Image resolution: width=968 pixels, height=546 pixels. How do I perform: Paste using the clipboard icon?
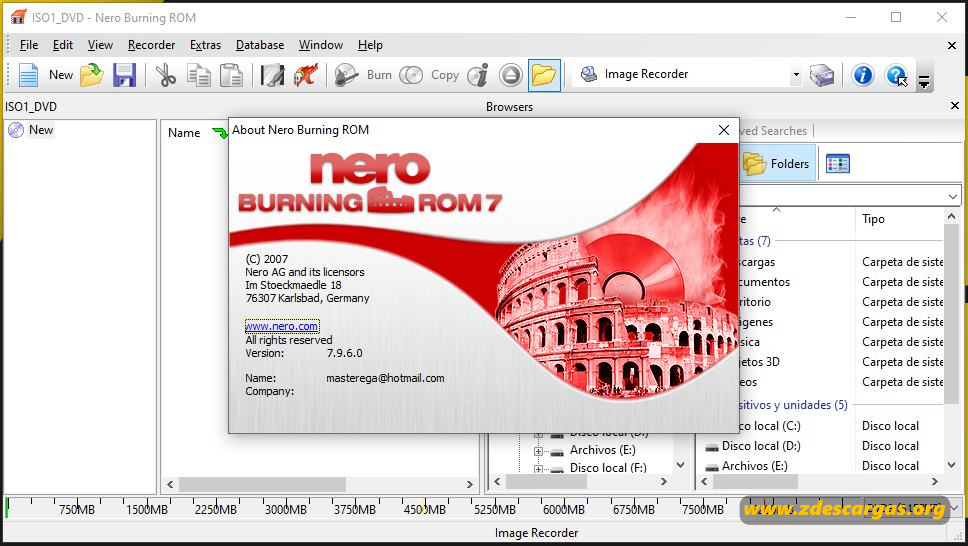point(231,75)
